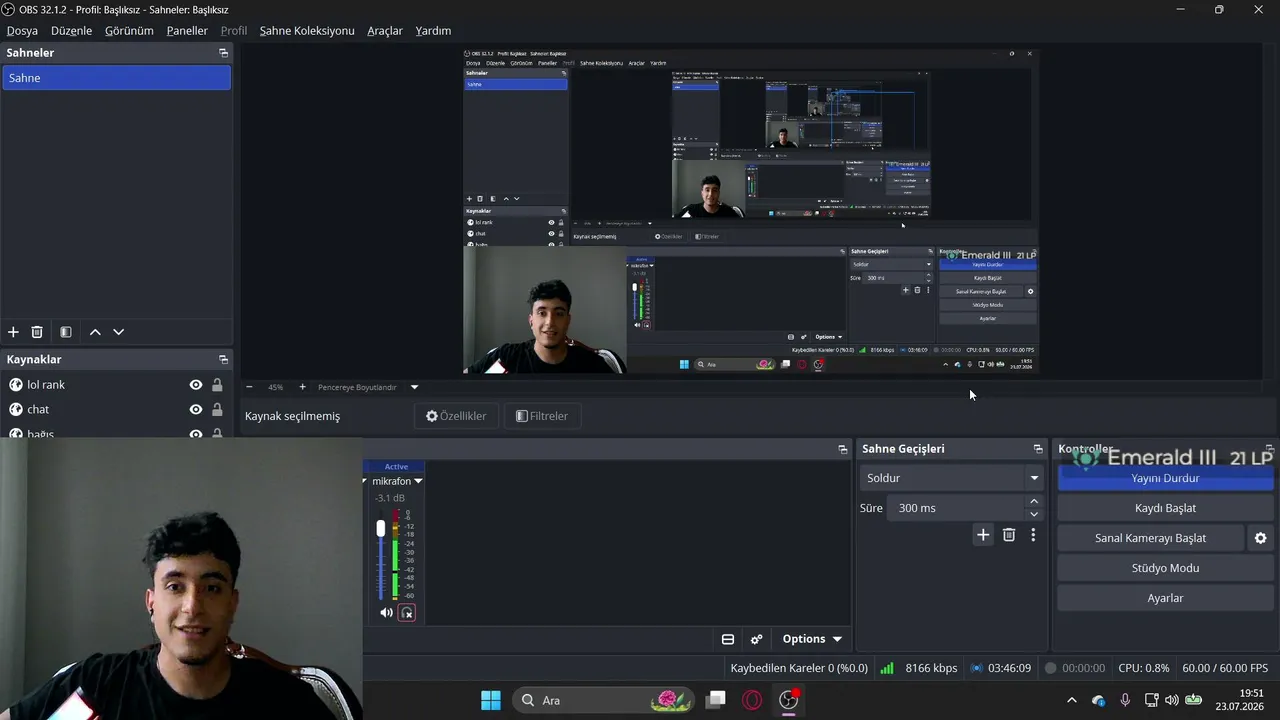
Task: Open the Sahne Koleksiyonu menu
Action: click(x=307, y=31)
